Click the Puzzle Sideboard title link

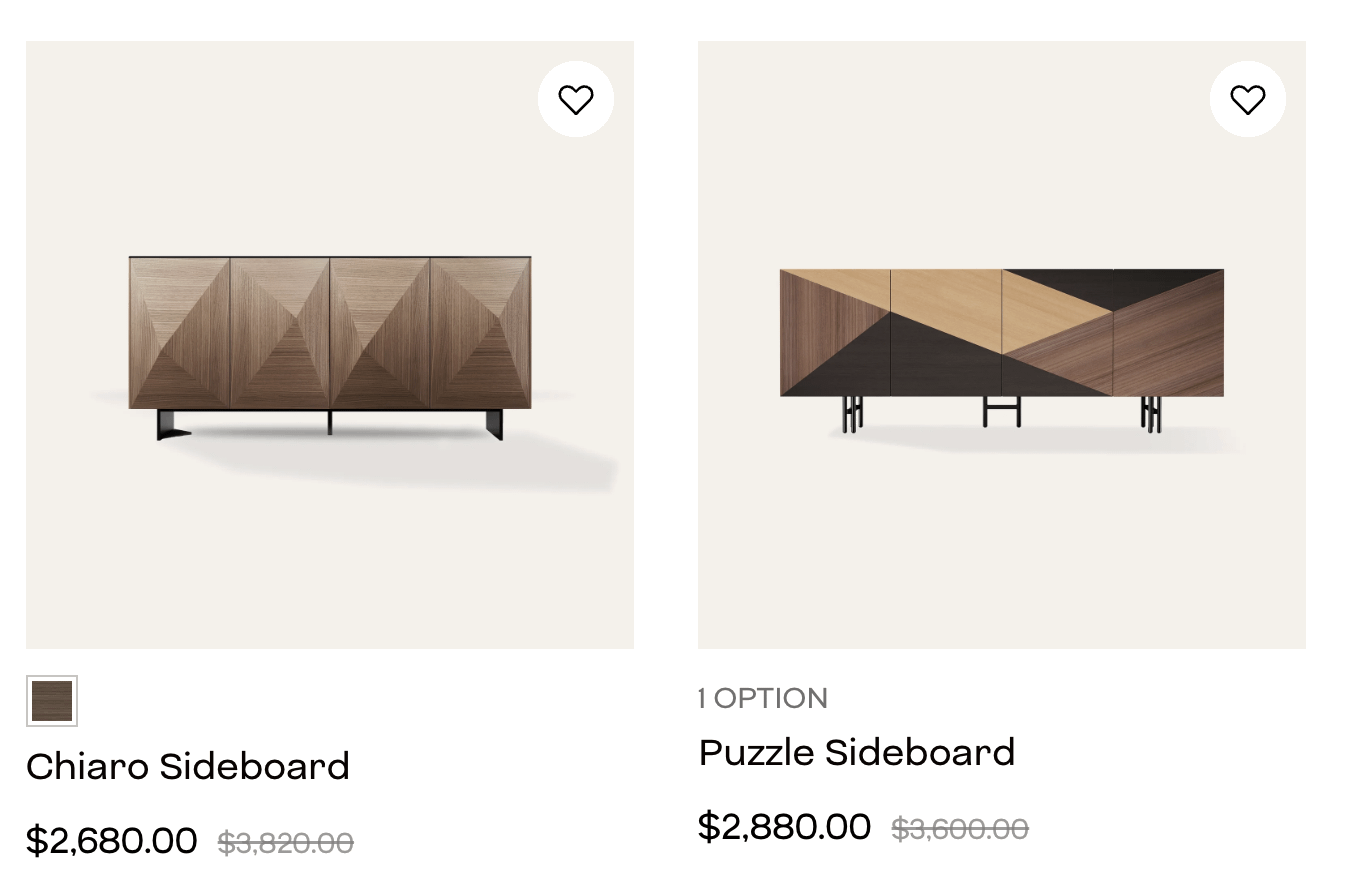point(857,752)
